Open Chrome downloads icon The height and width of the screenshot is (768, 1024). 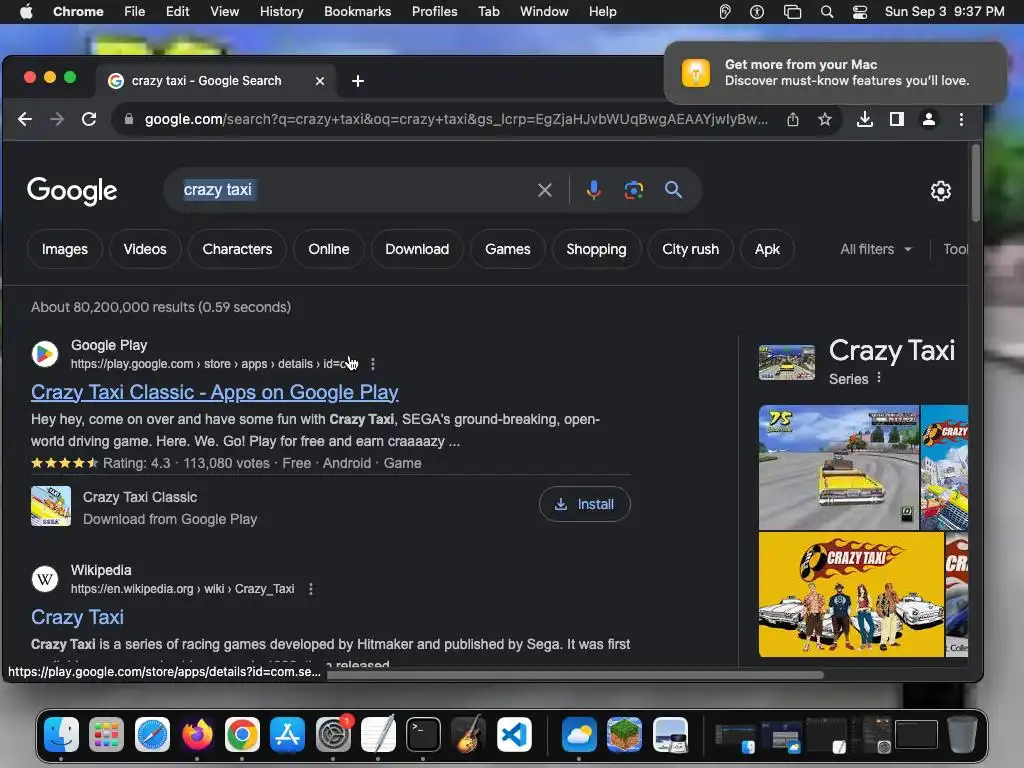click(865, 119)
